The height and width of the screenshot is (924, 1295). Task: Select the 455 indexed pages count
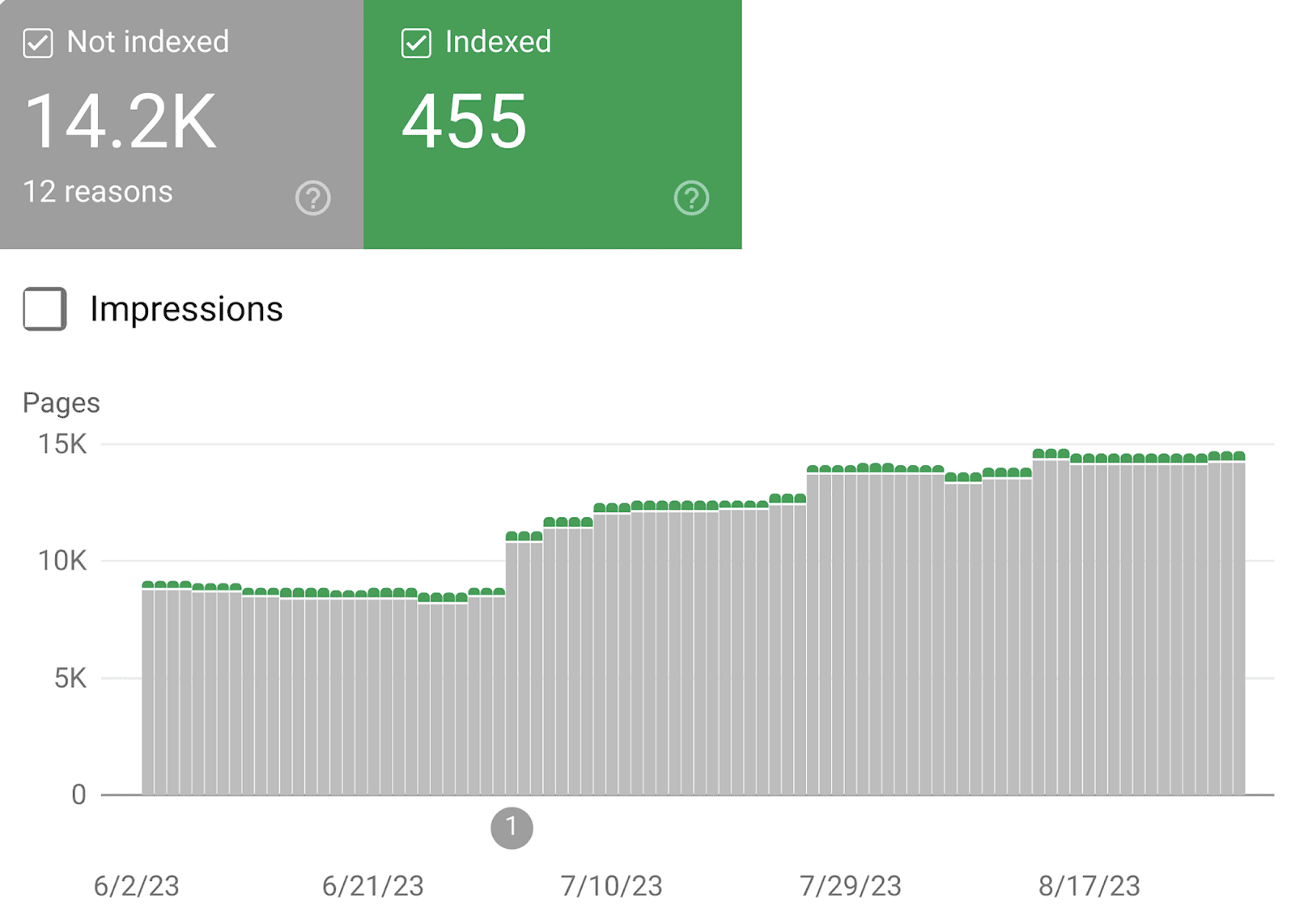coord(465,121)
